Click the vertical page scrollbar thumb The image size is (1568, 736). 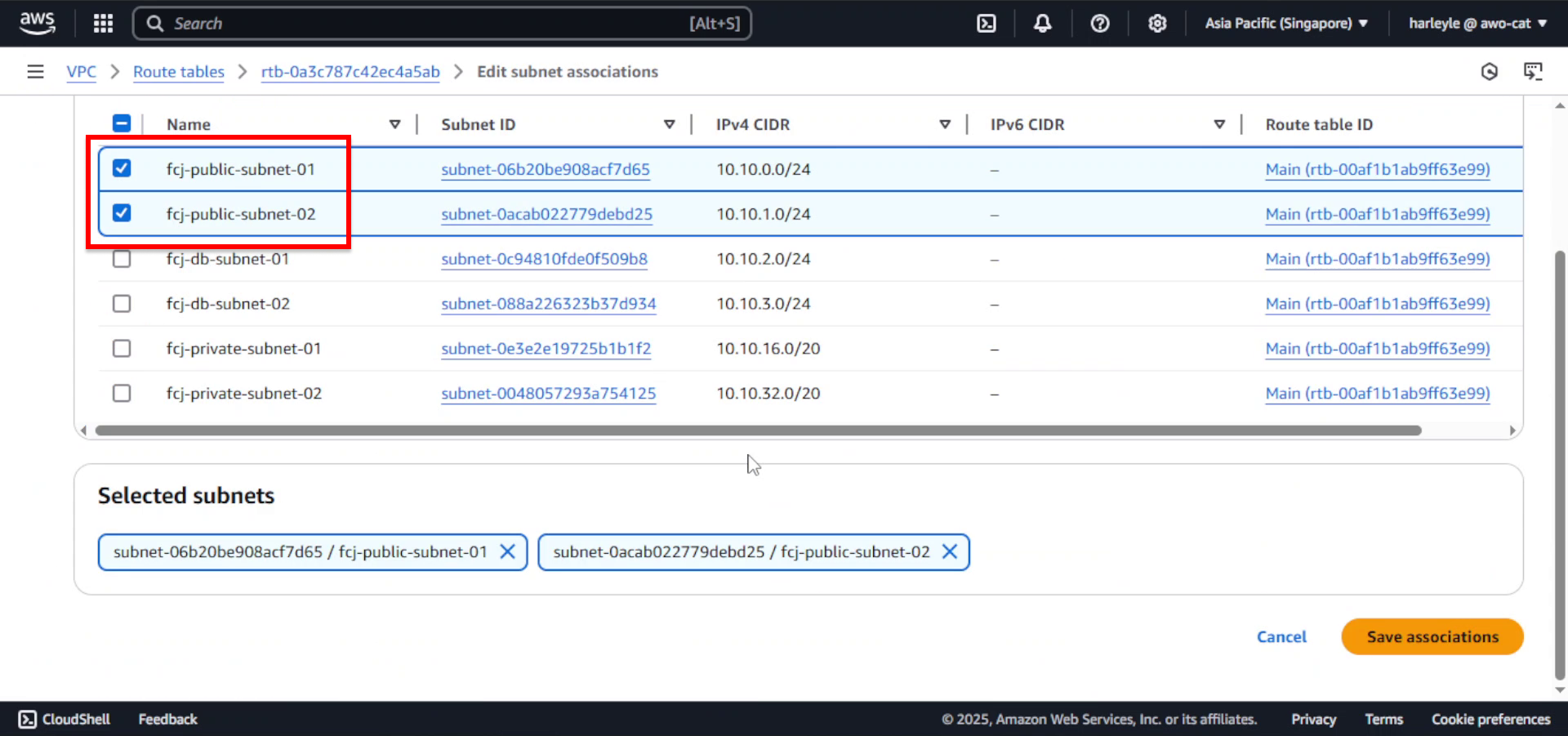[x=1560, y=466]
